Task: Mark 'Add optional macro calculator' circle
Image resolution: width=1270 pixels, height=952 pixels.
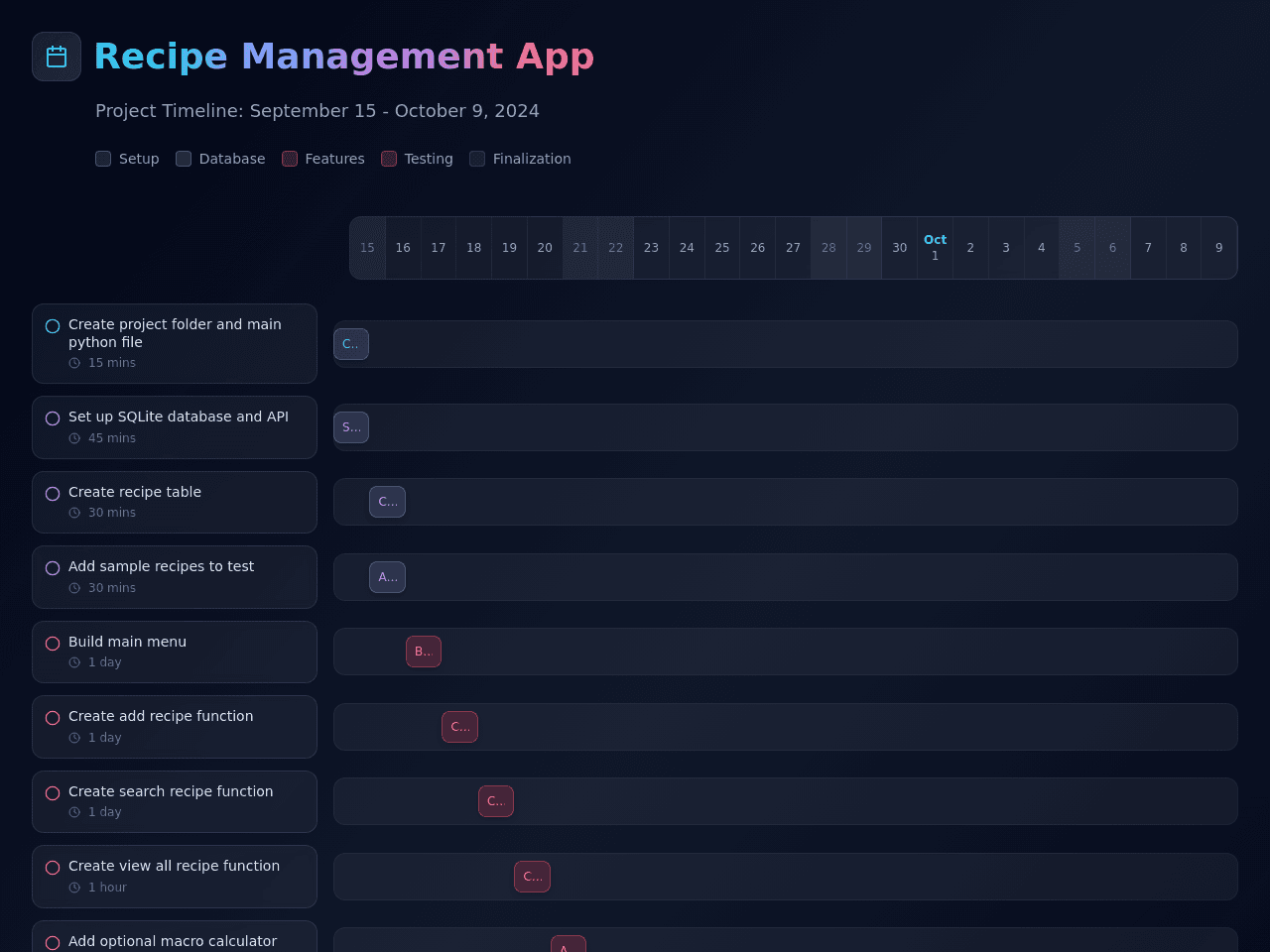Action: [x=53, y=943]
